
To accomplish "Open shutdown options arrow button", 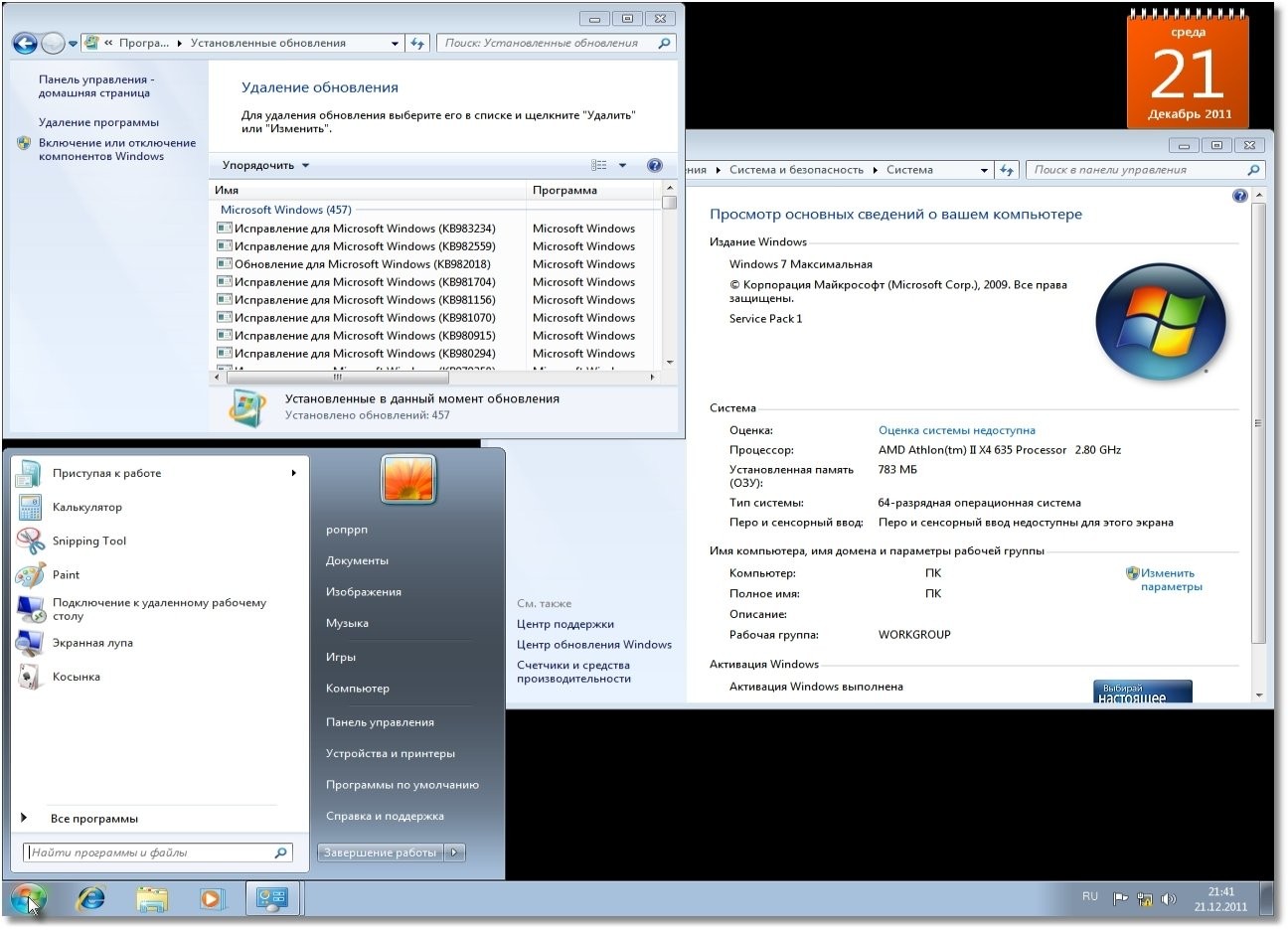I will click(454, 852).
